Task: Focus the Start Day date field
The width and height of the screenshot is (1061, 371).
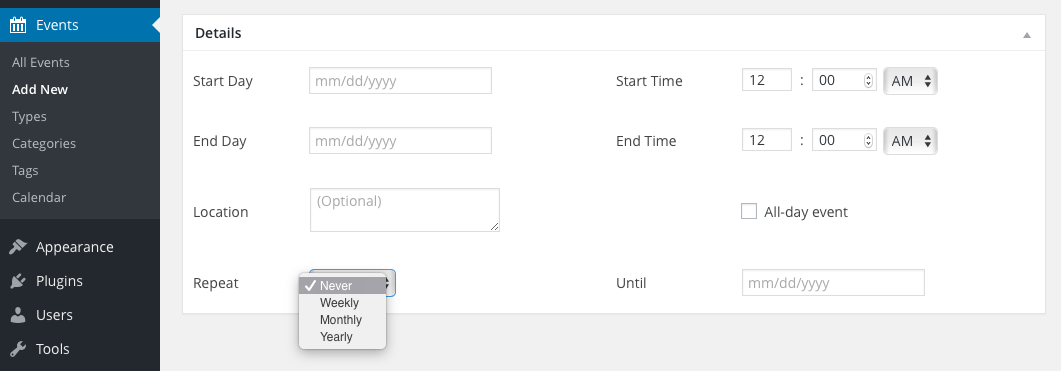Action: point(401,81)
